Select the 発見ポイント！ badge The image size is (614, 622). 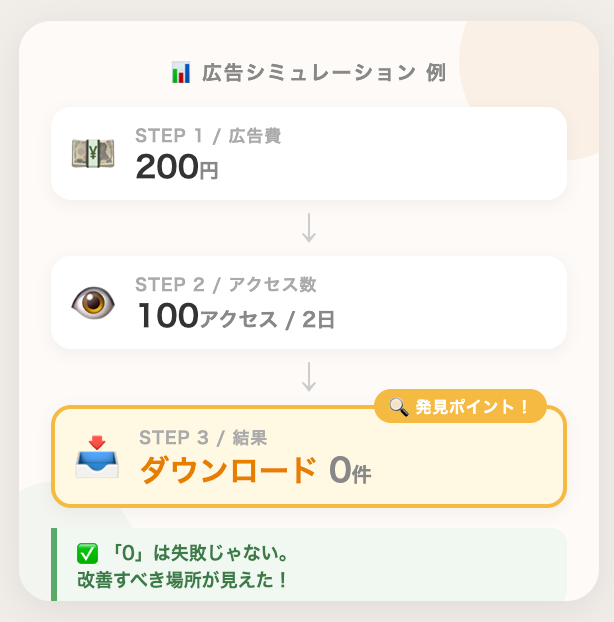(x=460, y=406)
